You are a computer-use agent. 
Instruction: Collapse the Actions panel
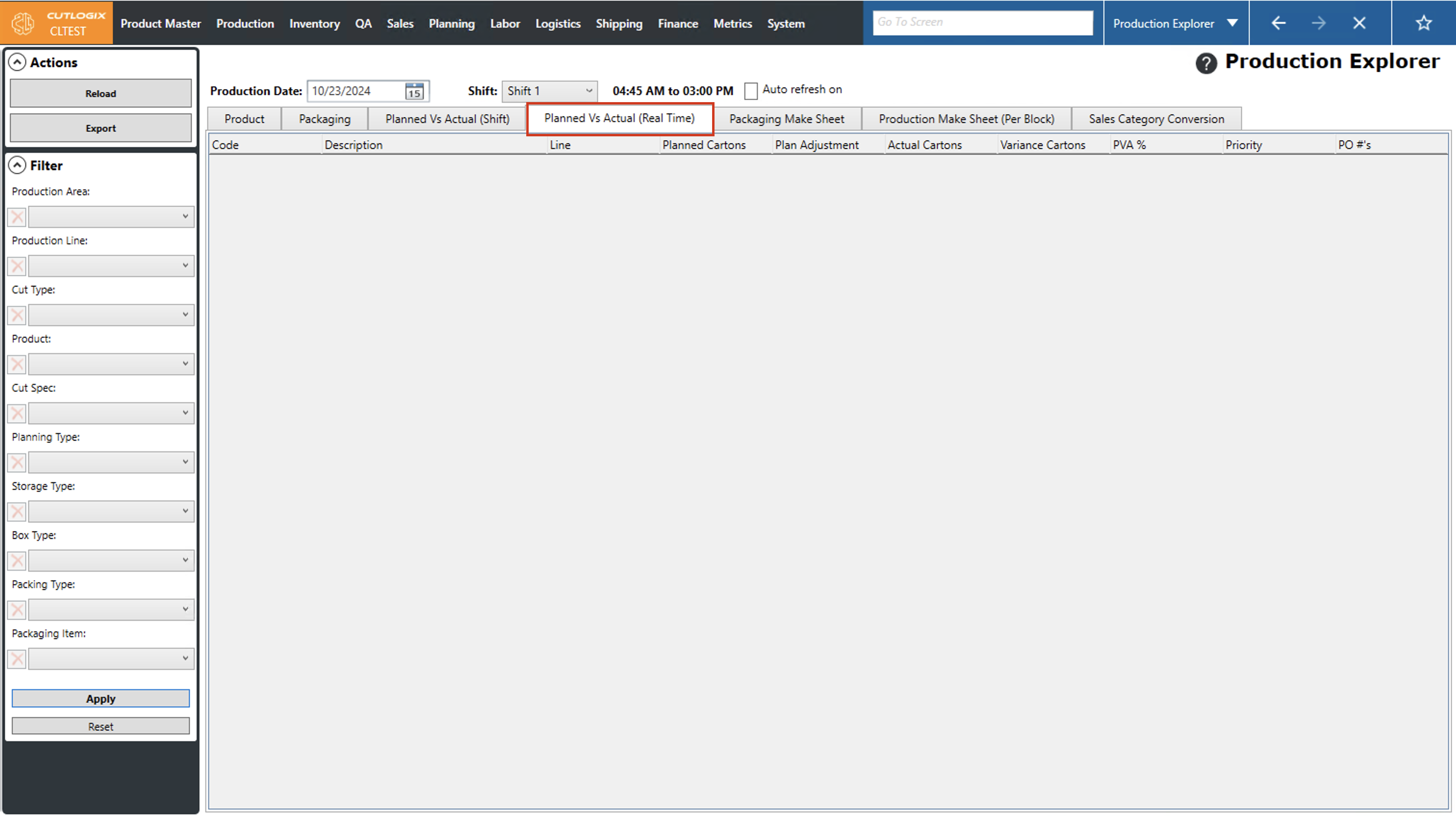click(17, 62)
